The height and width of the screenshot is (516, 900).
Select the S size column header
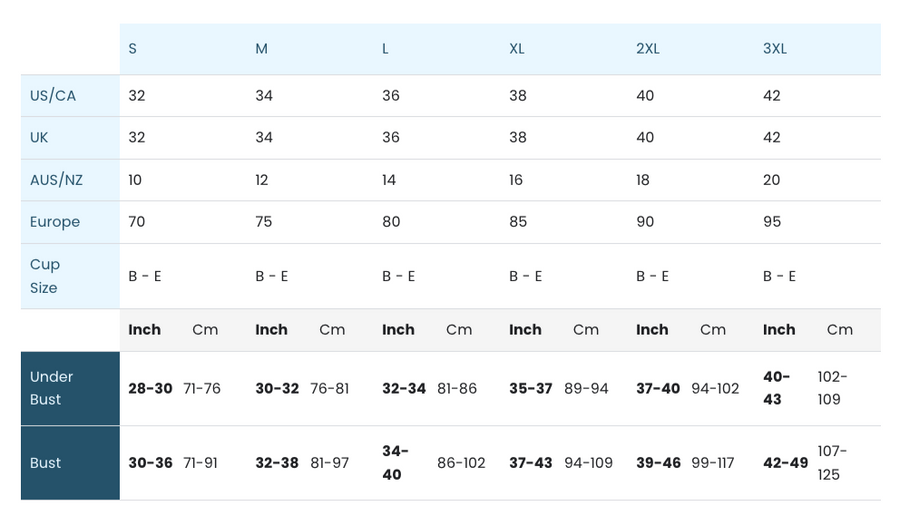pyautogui.click(x=133, y=49)
